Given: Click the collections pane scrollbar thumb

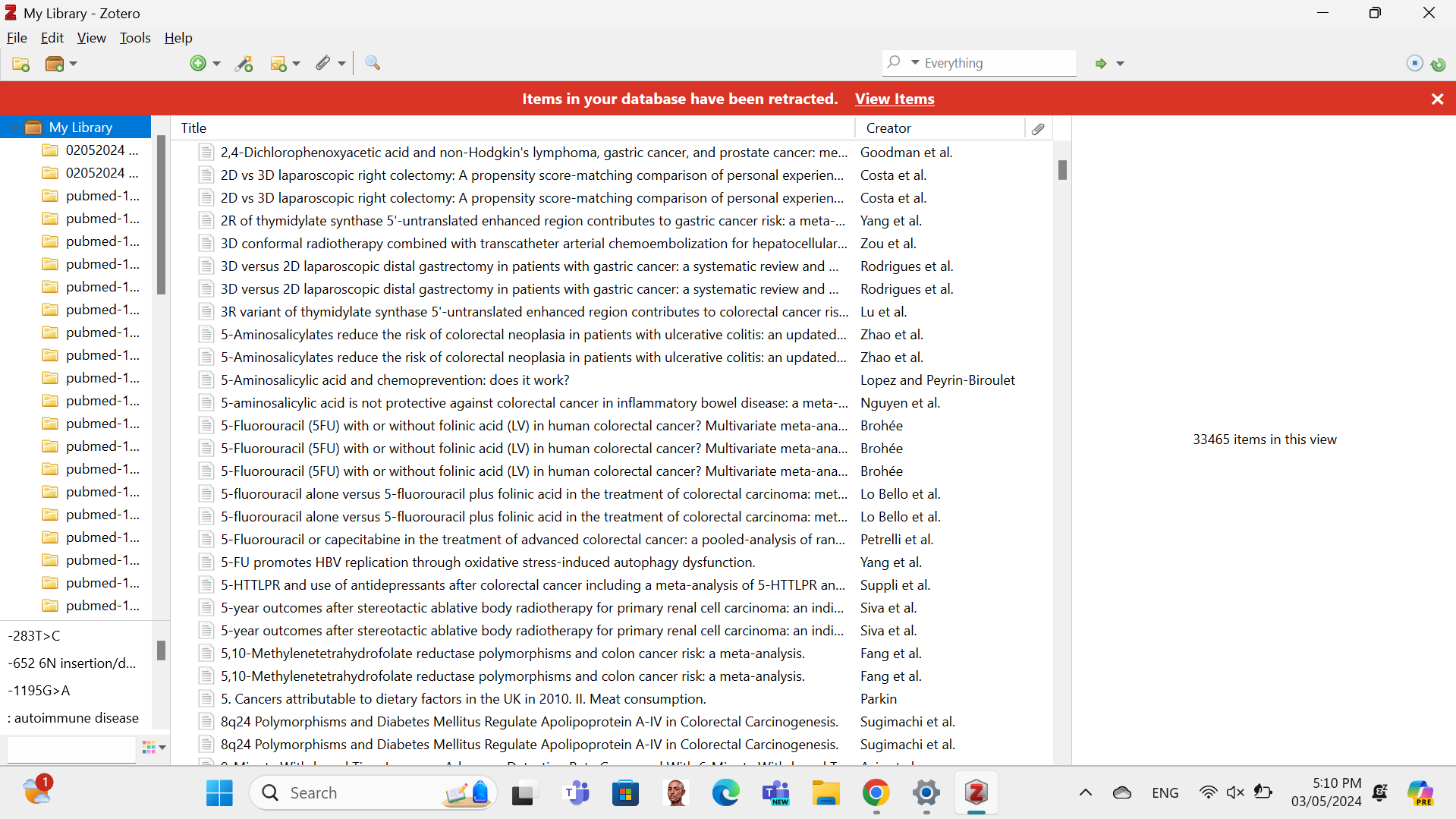Looking at the screenshot, I should pyautogui.click(x=161, y=215).
